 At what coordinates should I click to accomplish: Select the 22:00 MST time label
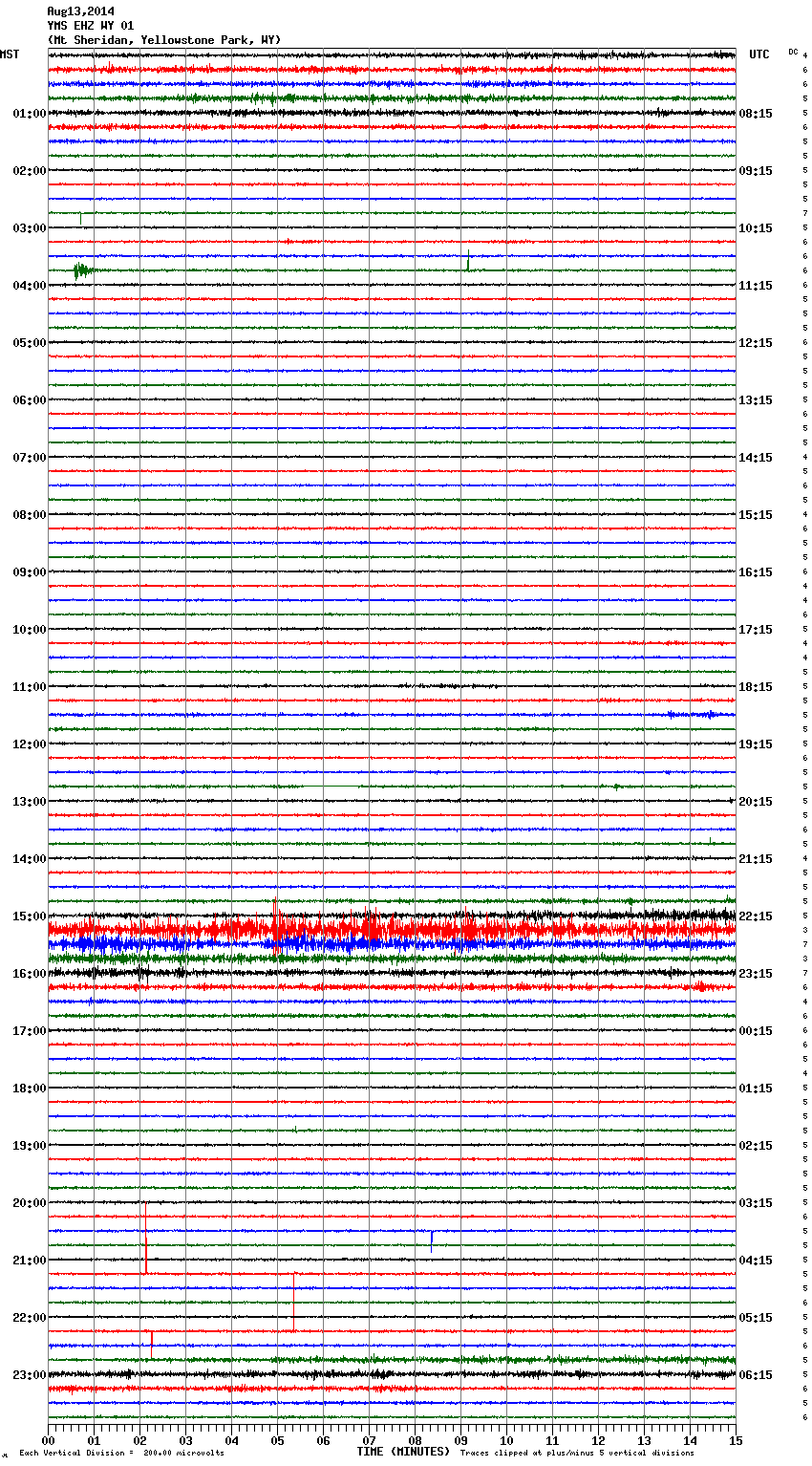point(30,1318)
